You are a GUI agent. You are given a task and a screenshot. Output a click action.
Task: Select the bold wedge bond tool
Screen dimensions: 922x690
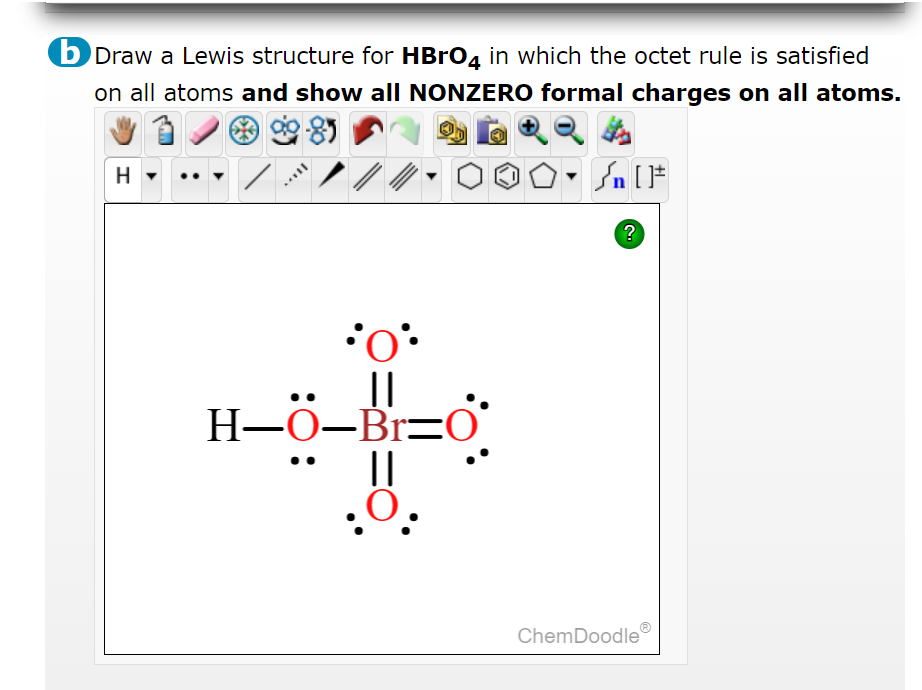click(333, 174)
